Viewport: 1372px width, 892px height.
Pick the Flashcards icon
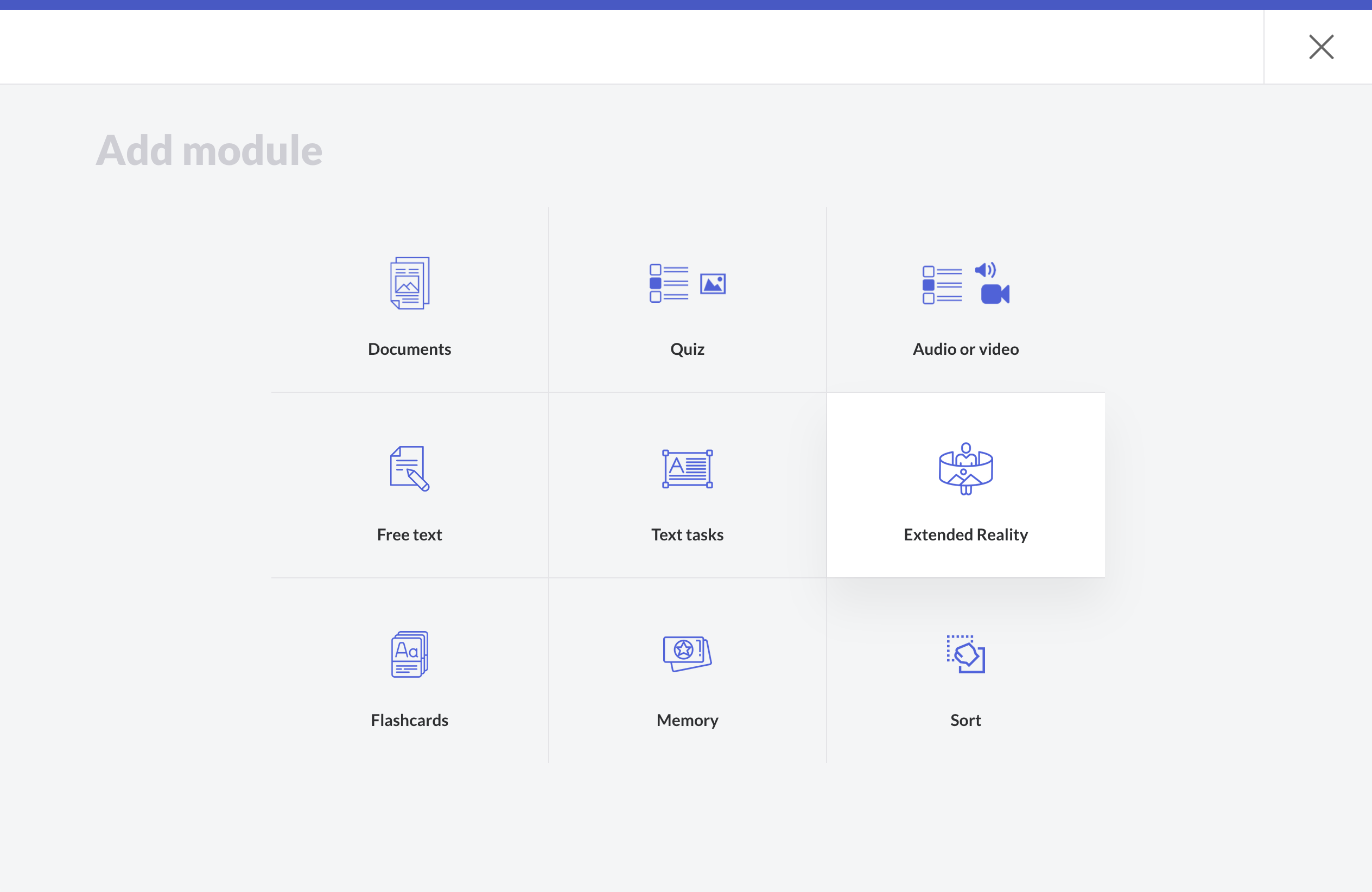pos(409,654)
